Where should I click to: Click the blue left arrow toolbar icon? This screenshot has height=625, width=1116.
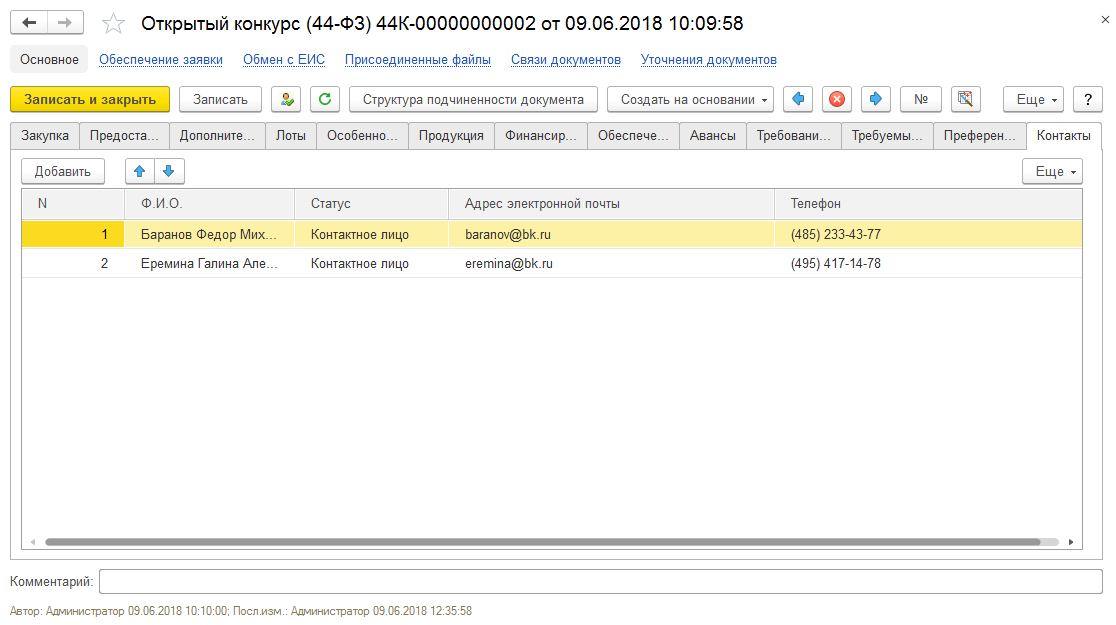799,100
